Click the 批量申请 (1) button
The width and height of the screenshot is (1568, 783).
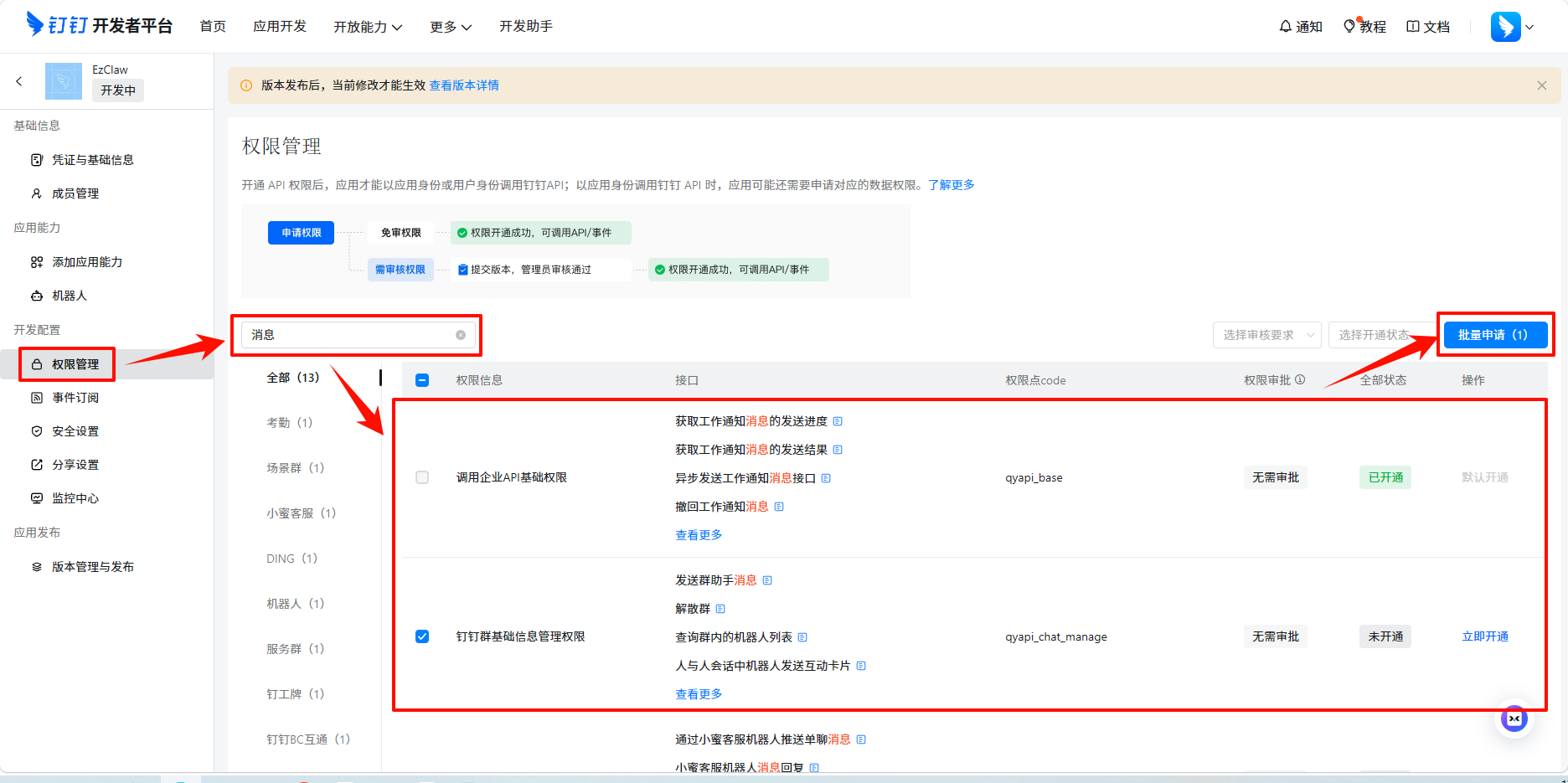(1494, 335)
